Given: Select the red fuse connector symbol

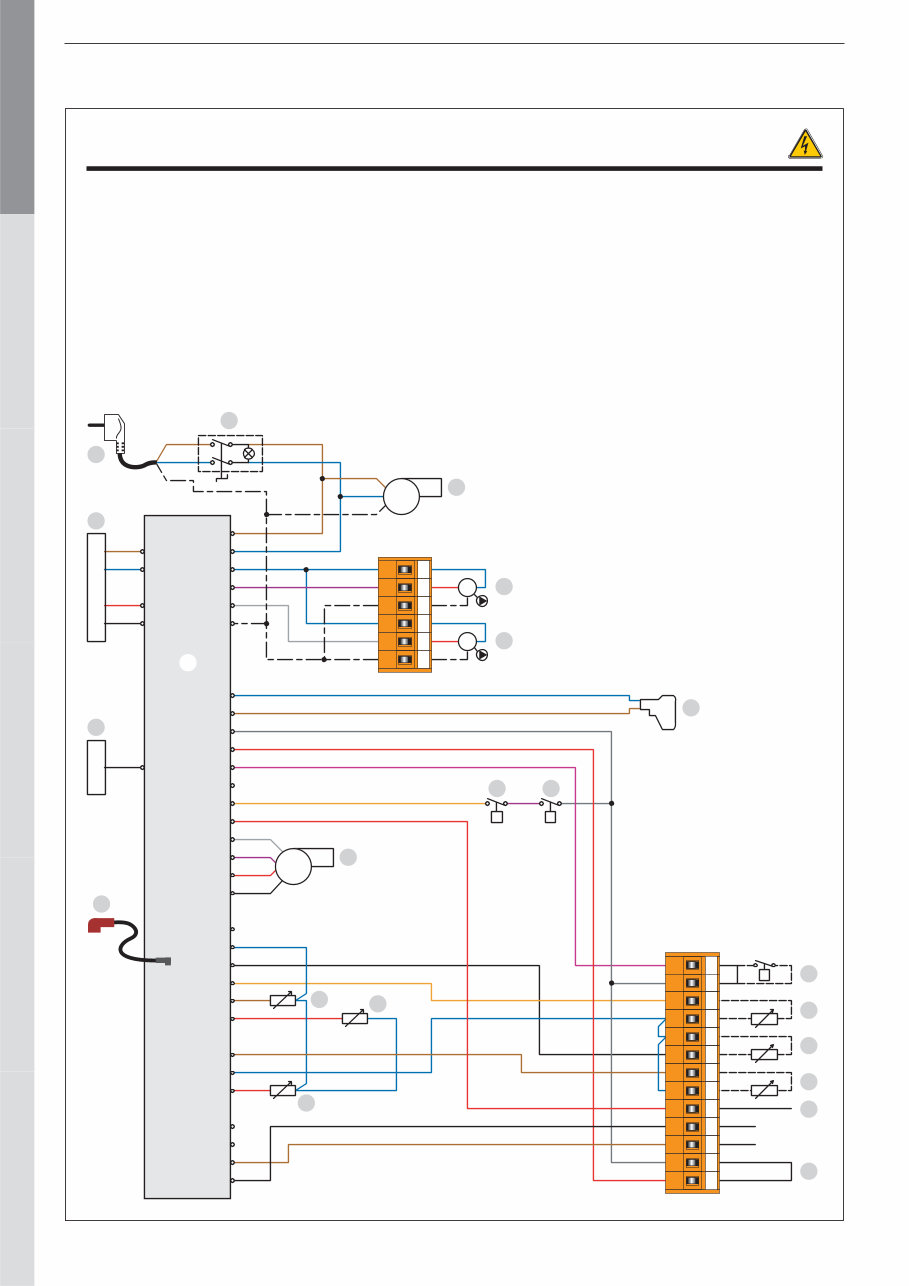Looking at the screenshot, I should [100, 925].
